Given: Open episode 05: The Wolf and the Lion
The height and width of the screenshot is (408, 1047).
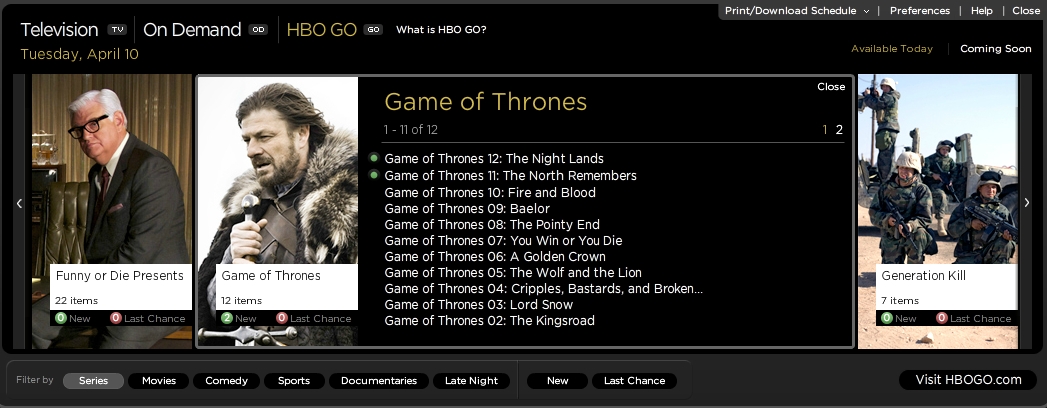Looking at the screenshot, I should 513,272.
